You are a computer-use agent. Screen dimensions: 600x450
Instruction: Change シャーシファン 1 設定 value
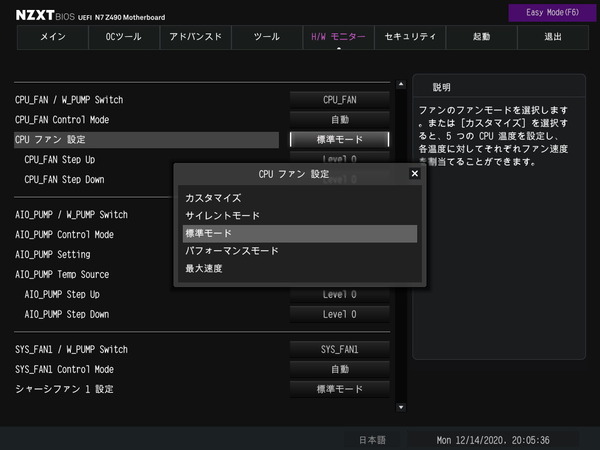click(339, 389)
